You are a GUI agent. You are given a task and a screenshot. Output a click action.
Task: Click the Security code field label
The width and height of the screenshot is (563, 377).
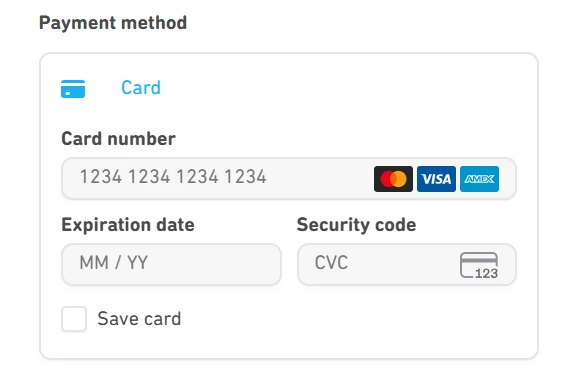tap(357, 225)
